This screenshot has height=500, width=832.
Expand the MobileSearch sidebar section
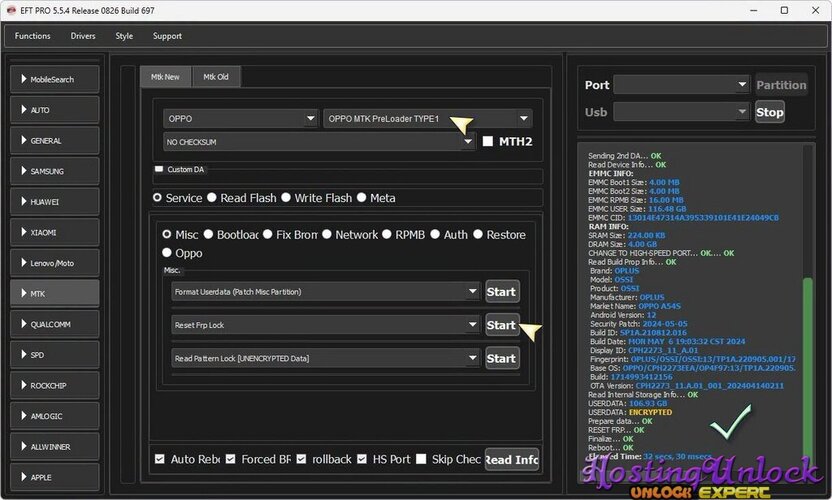pyautogui.click(x=54, y=79)
